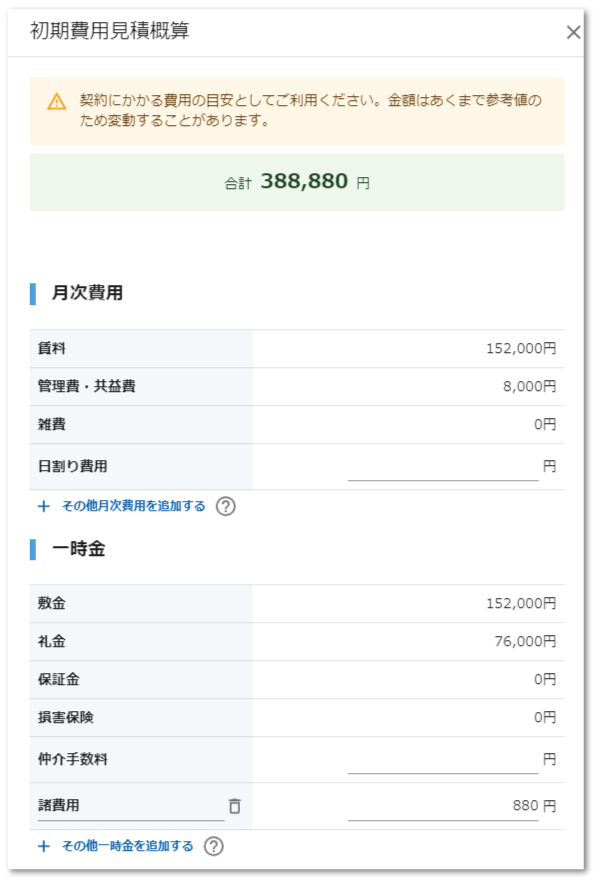Add another one-time fee via その他一時金を追加する

click(127, 846)
